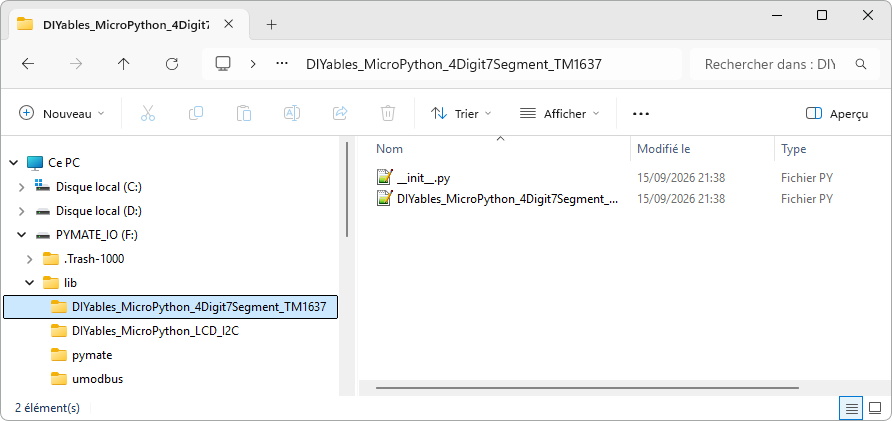Click the navigation pane vertical scrollbar
The height and width of the screenshot is (421, 892).
pos(346,189)
